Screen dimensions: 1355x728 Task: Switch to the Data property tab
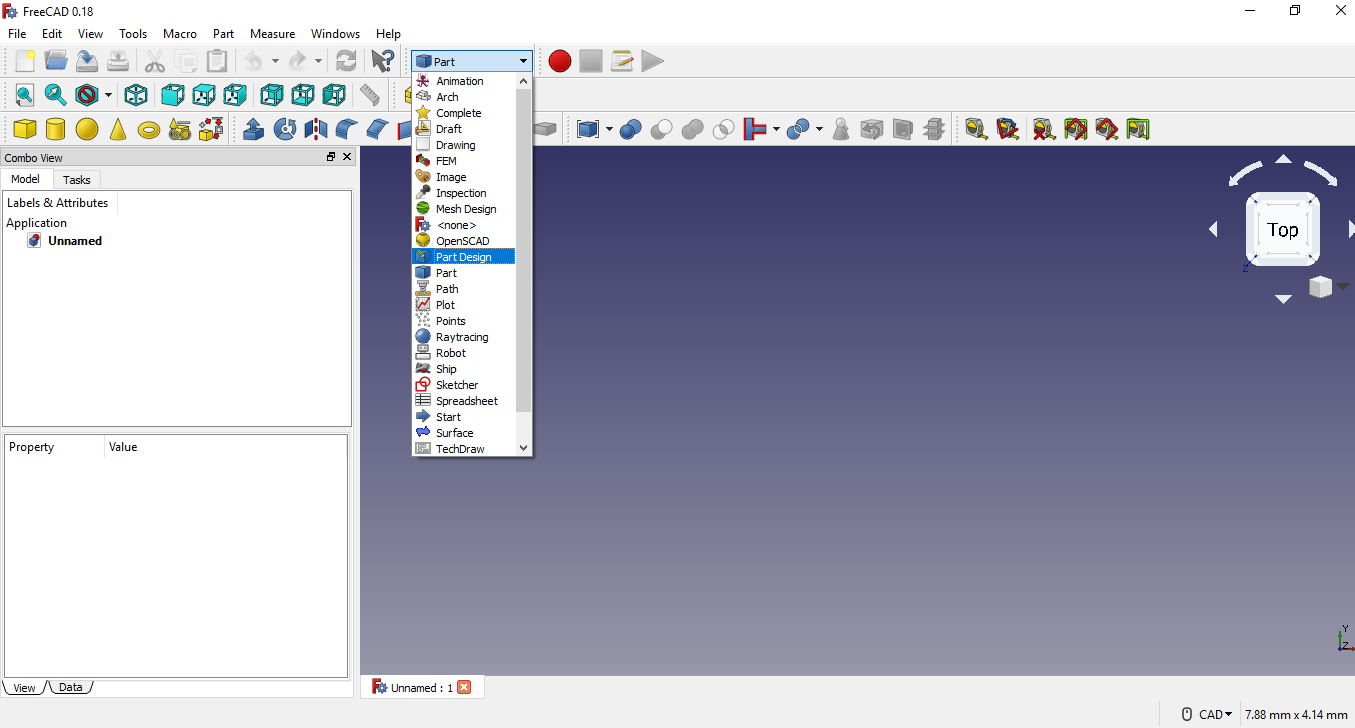pyautogui.click(x=70, y=687)
